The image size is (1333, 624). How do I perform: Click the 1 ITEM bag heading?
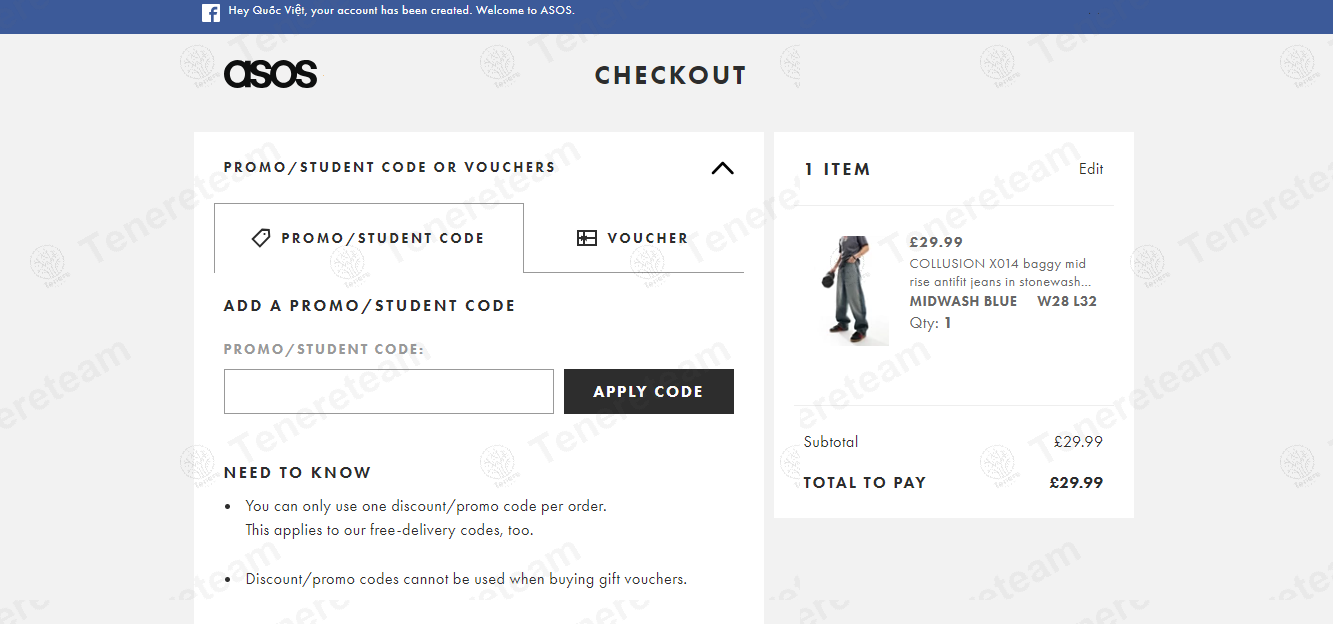point(837,170)
